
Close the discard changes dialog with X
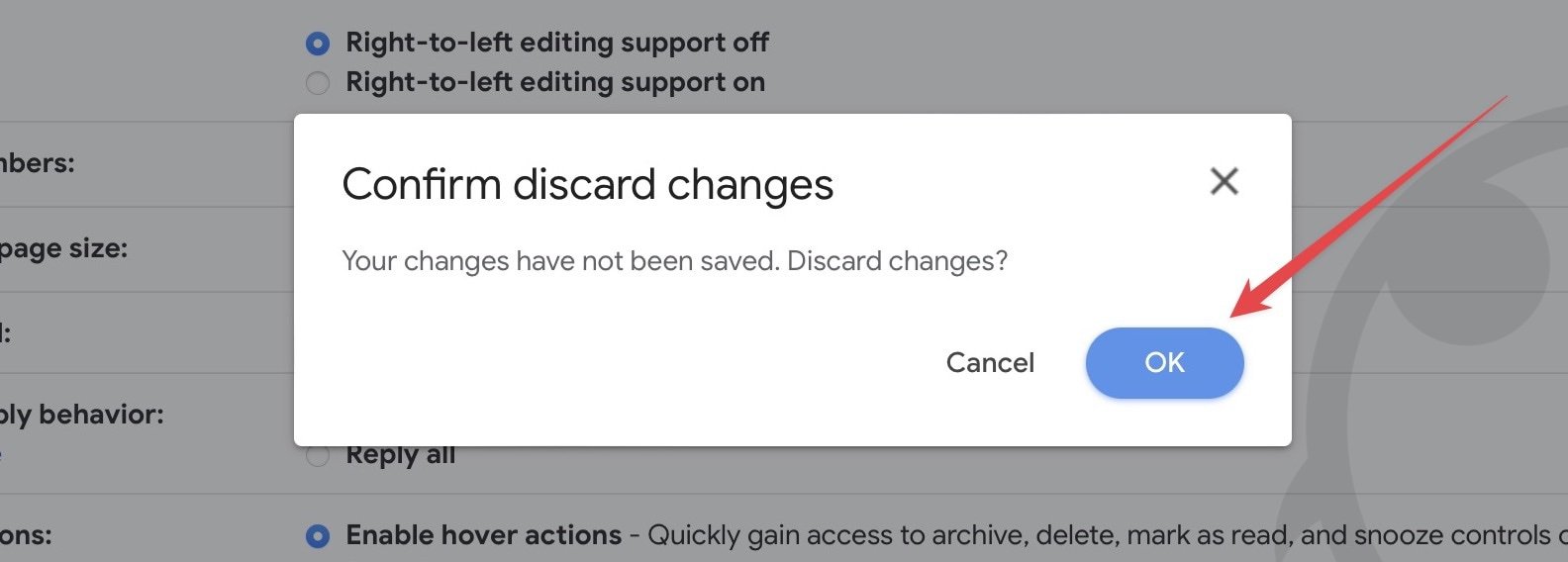click(1225, 181)
